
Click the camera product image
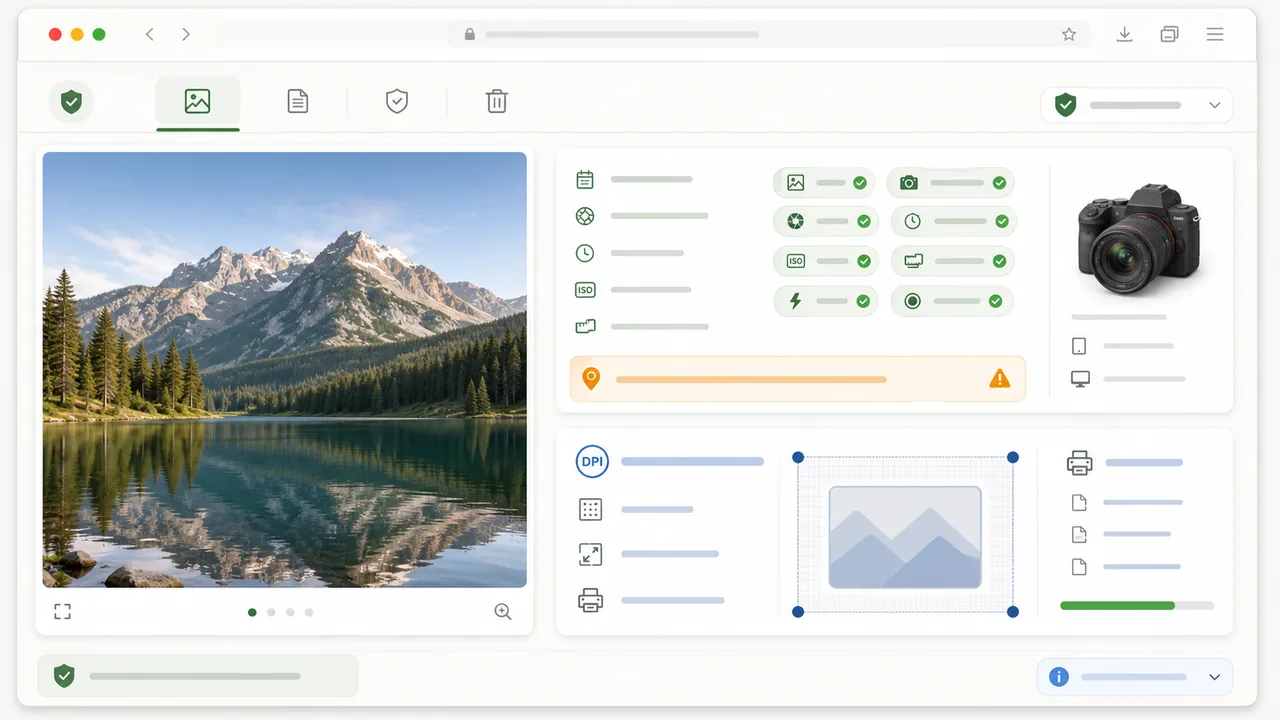[1139, 237]
